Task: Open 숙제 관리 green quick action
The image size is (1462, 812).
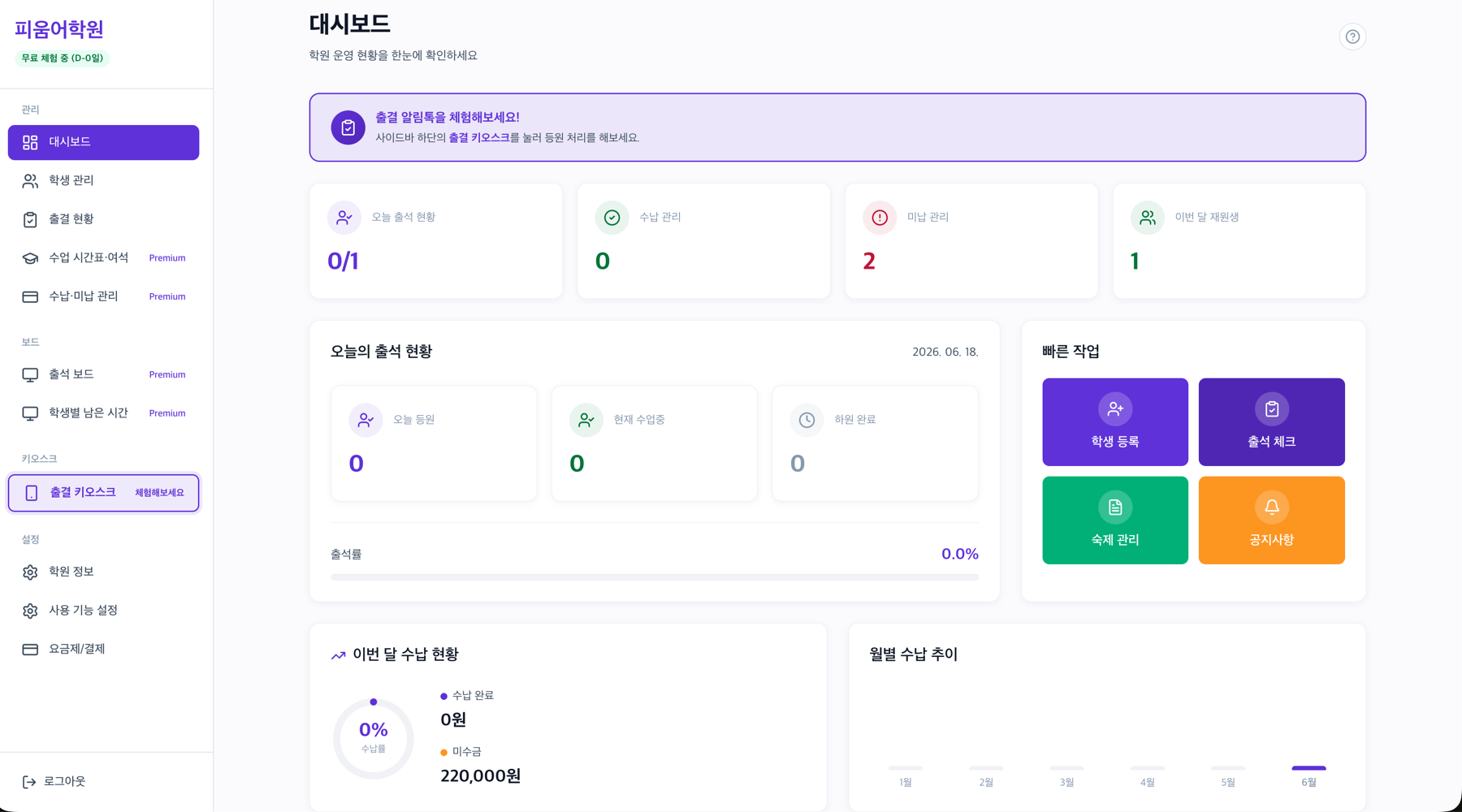Action: (x=1115, y=520)
